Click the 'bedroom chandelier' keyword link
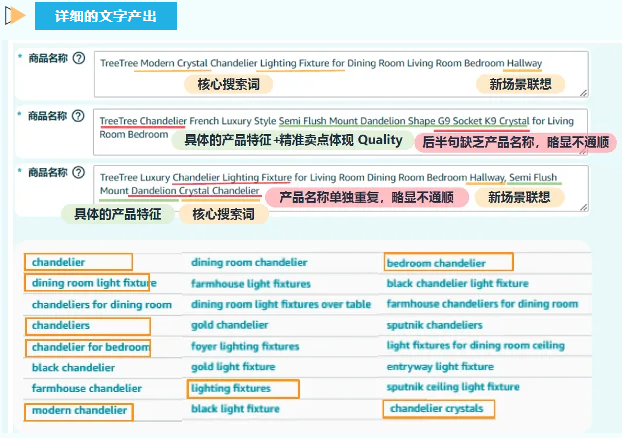This screenshot has height=438, width=622. [x=436, y=263]
